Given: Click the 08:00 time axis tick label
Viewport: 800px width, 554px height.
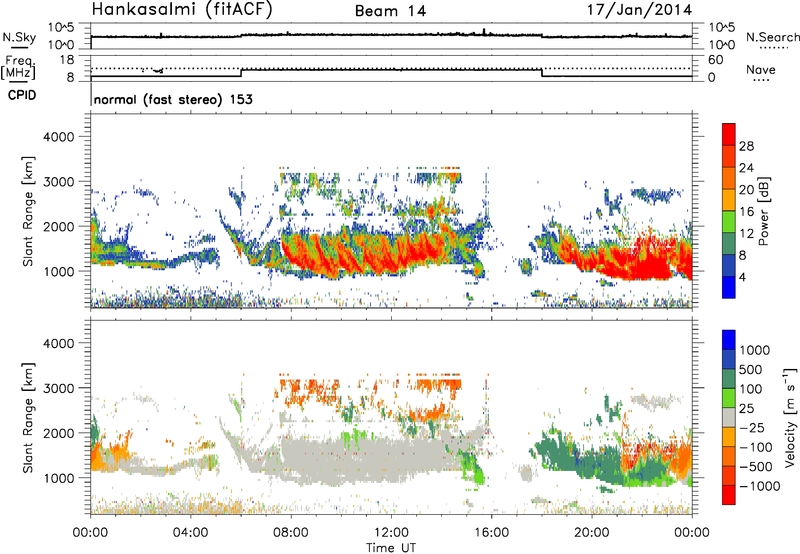Looking at the screenshot, I should coord(291,533).
